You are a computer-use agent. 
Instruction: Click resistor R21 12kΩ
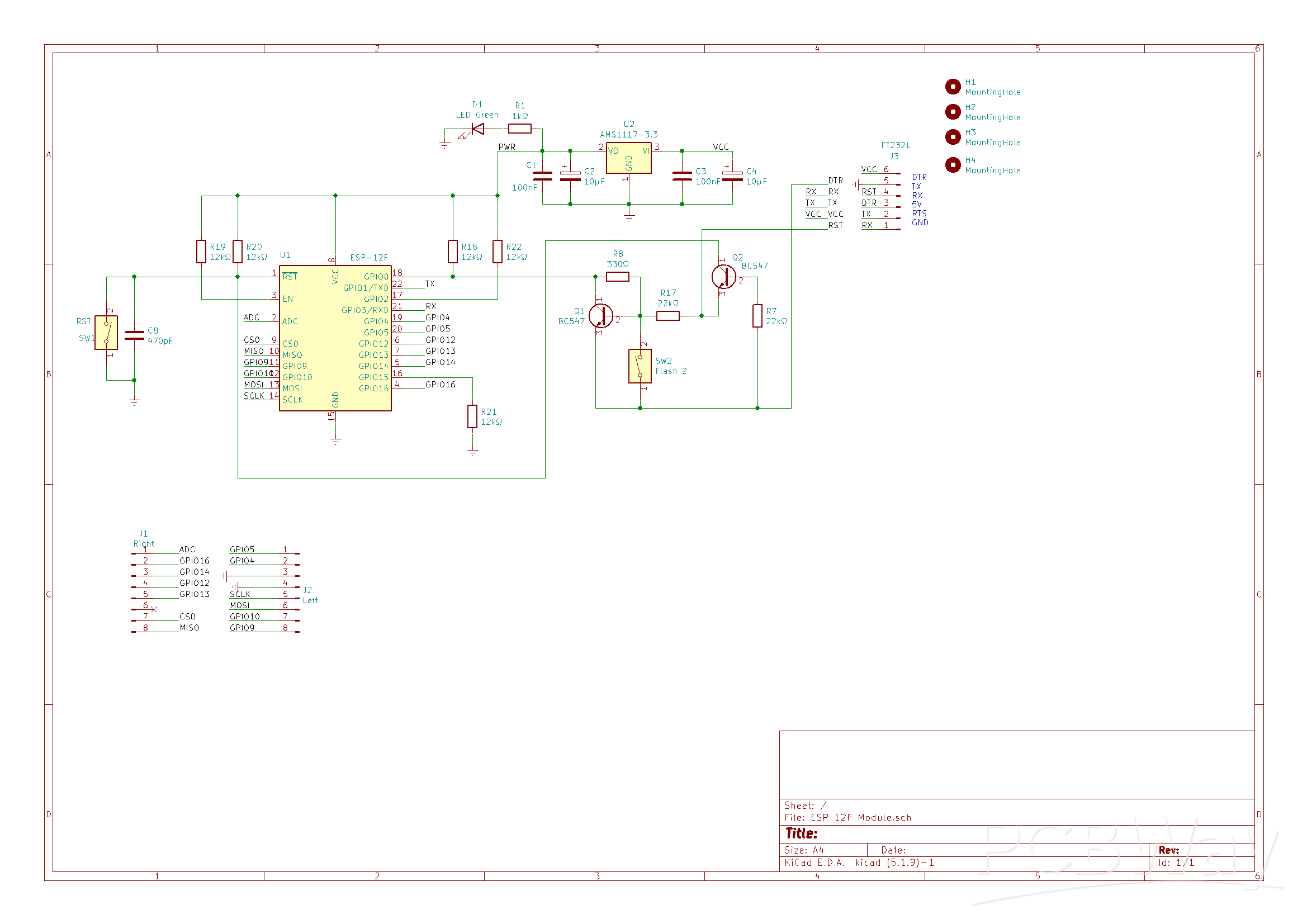pyautogui.click(x=472, y=416)
